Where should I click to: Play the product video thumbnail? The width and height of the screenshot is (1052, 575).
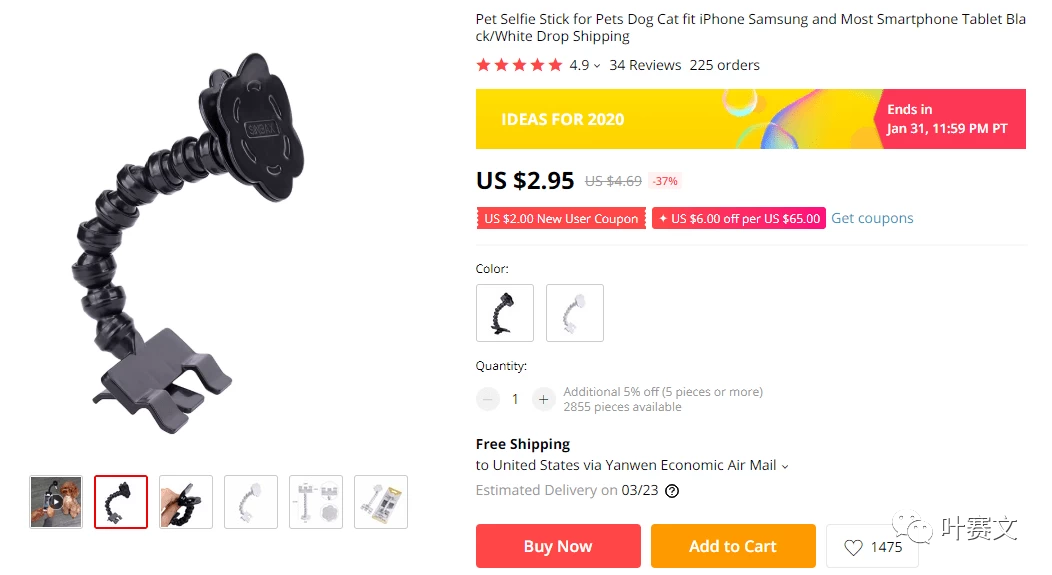pos(56,502)
